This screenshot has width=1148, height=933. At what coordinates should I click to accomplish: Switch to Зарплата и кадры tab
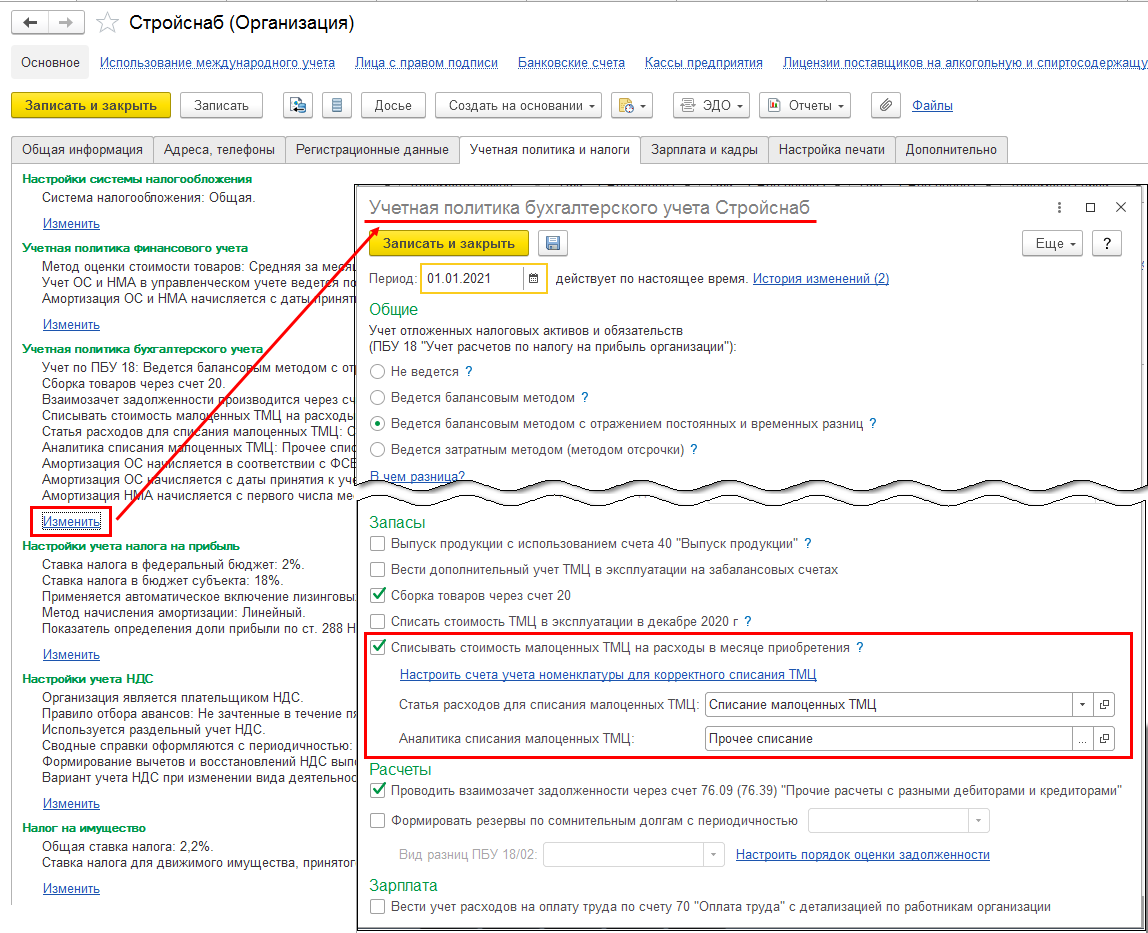[x=704, y=149]
